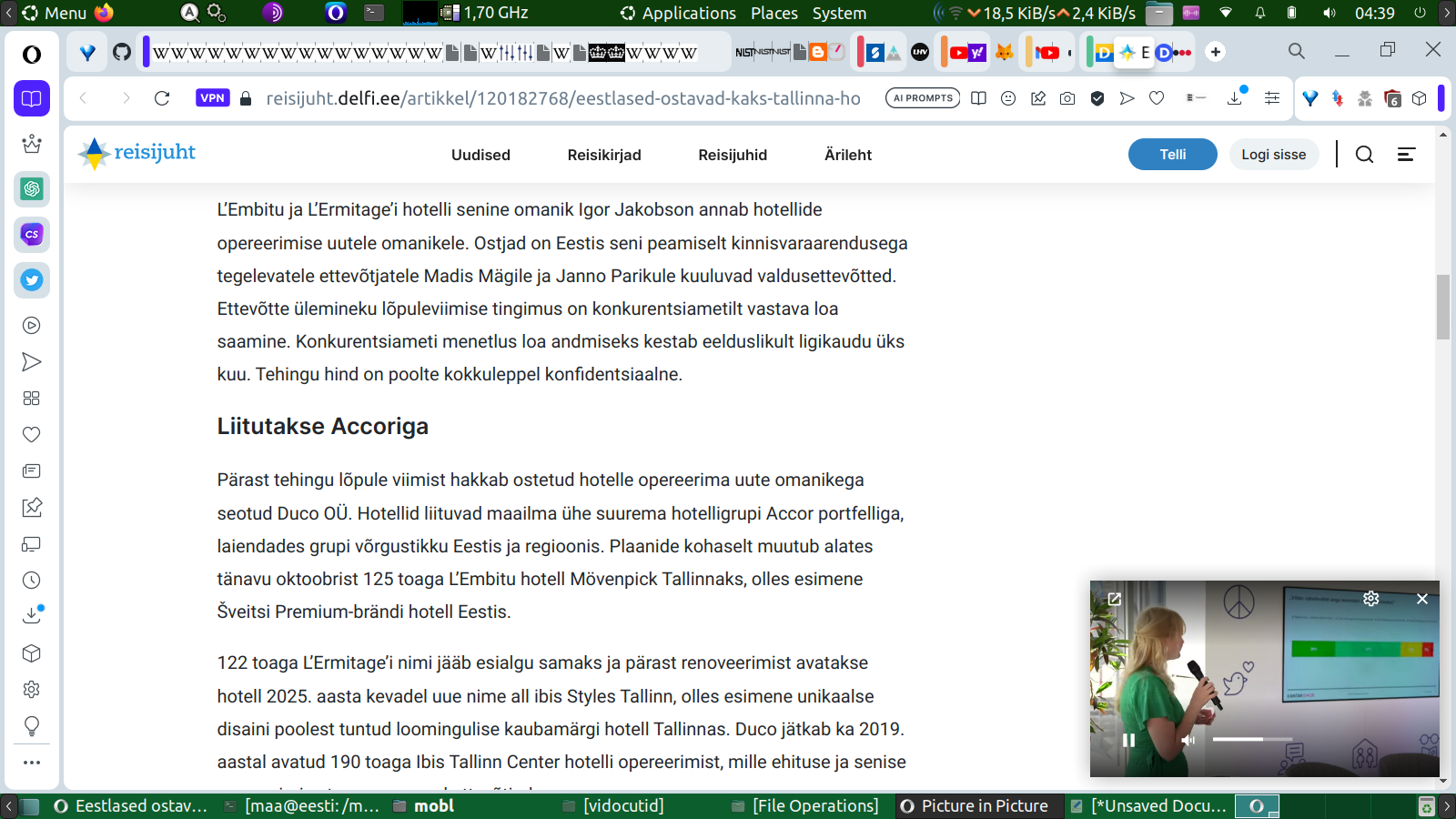Viewport: 1456px width, 819px height.
Task: Click the page vertical scrollbar thumb
Action: (x=1443, y=307)
